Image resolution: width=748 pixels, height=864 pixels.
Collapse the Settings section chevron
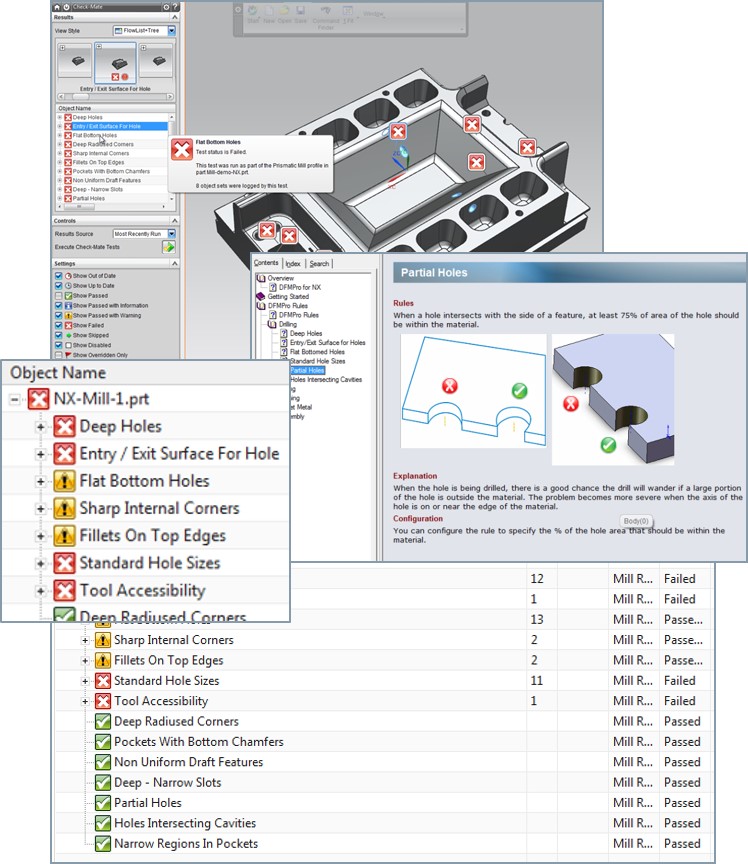pos(175,263)
